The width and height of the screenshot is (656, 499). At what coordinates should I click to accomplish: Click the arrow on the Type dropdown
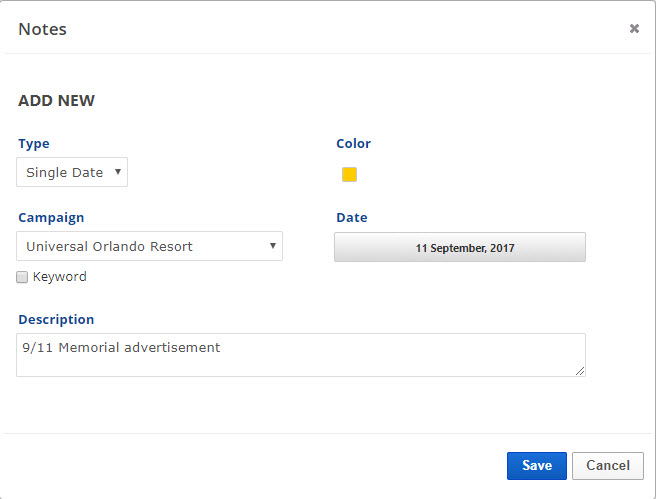tap(118, 172)
